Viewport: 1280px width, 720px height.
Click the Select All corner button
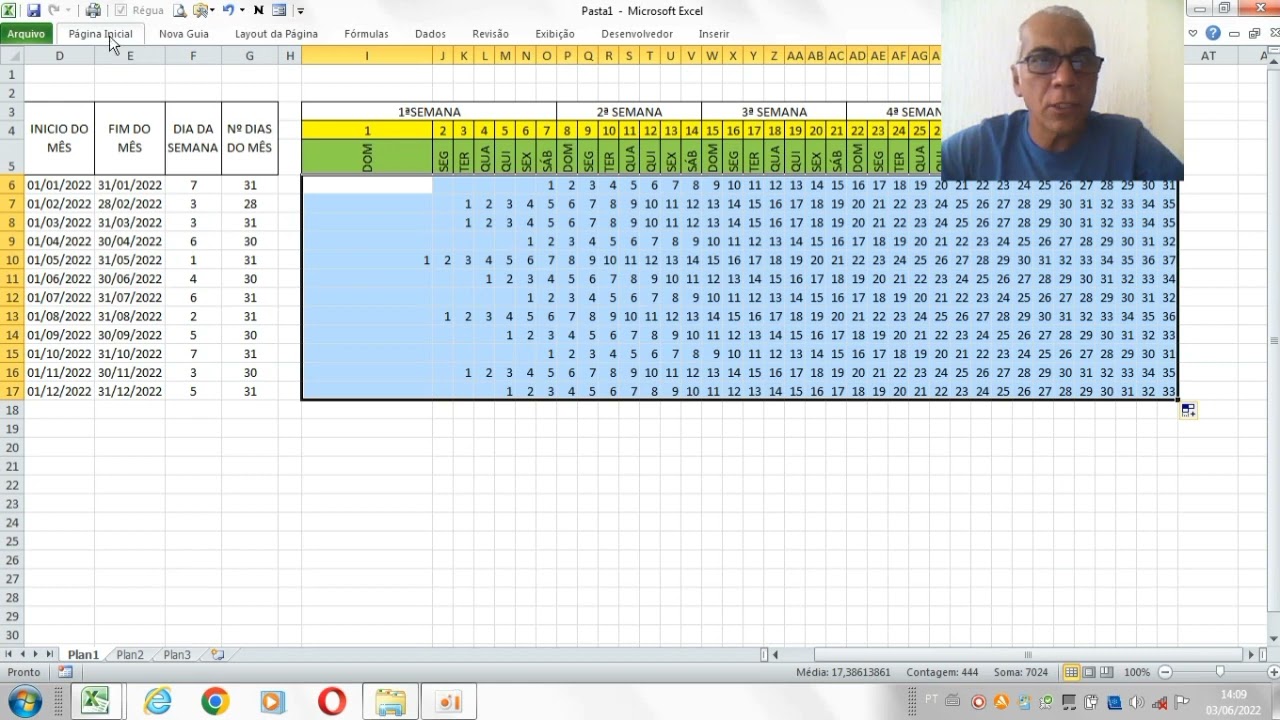[12, 56]
